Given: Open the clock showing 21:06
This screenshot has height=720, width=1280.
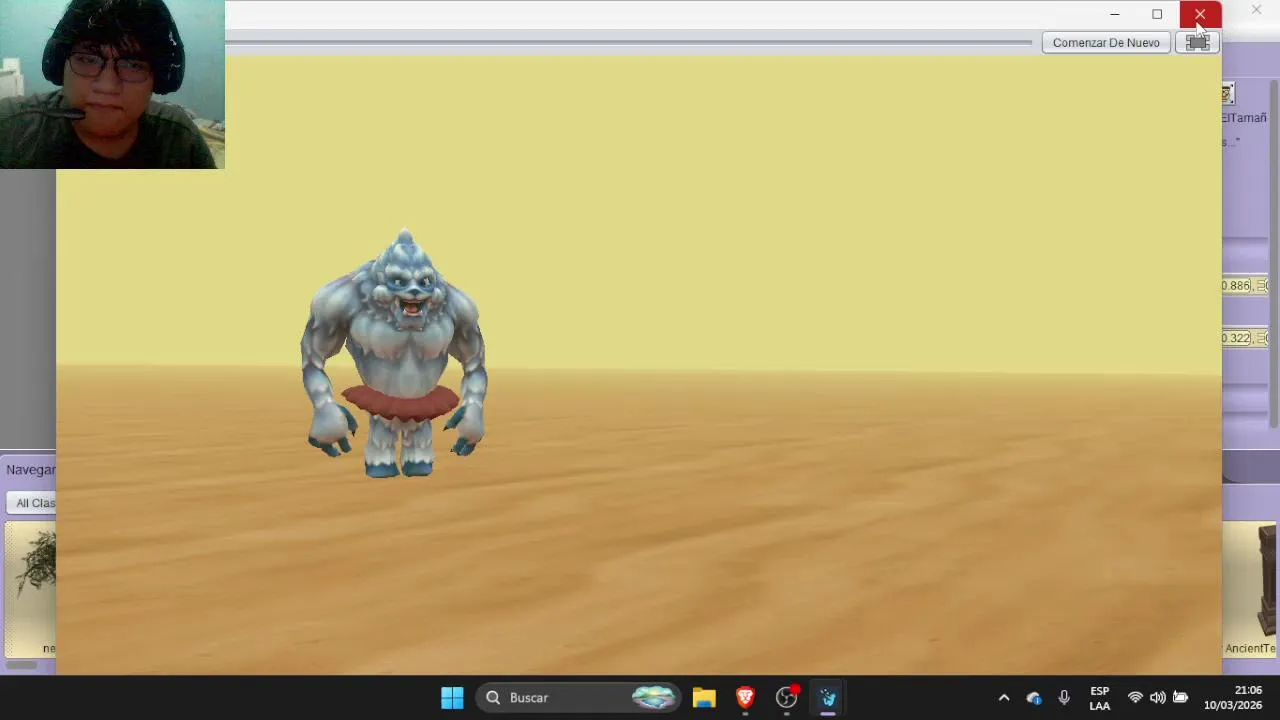Looking at the screenshot, I should [x=1233, y=698].
